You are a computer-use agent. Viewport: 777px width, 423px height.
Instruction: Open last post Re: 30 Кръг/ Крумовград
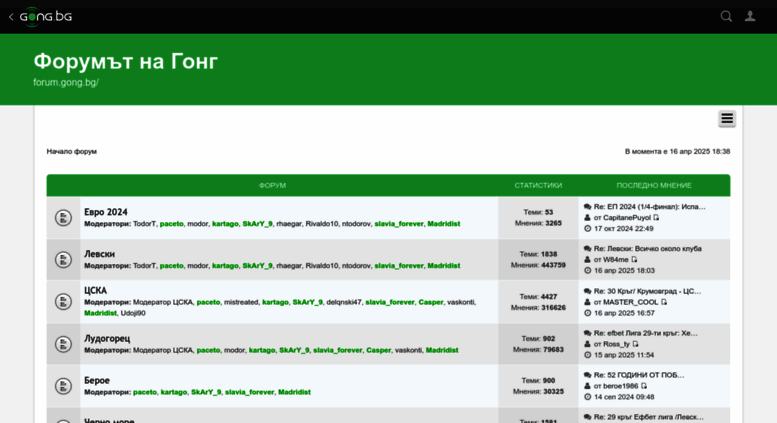click(x=647, y=291)
